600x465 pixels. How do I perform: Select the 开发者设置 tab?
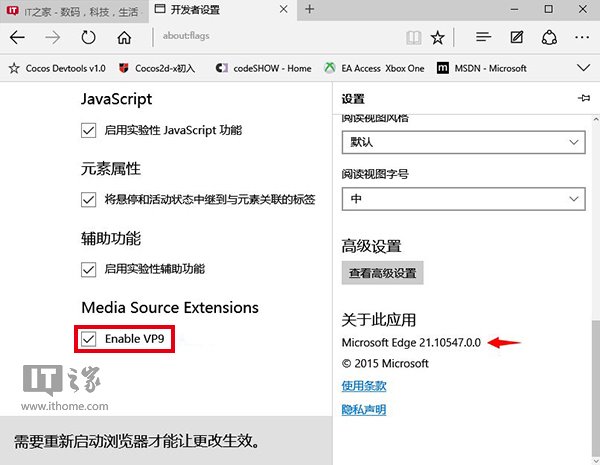(223, 10)
